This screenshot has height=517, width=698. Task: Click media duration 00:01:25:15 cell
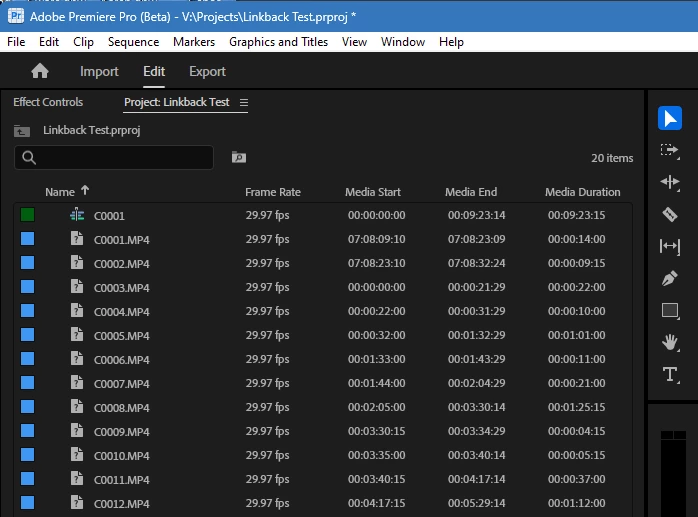[x=576, y=407]
